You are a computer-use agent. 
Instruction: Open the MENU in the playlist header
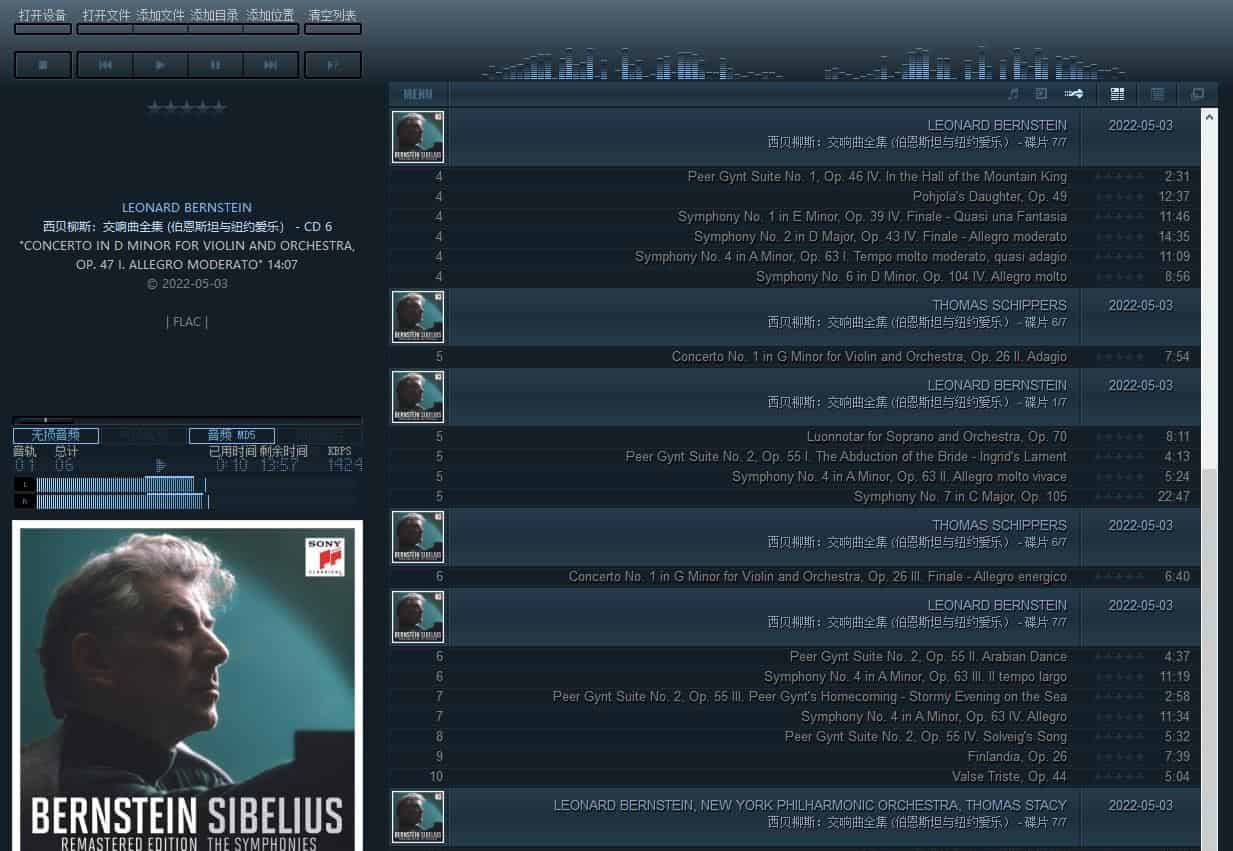(x=418, y=94)
